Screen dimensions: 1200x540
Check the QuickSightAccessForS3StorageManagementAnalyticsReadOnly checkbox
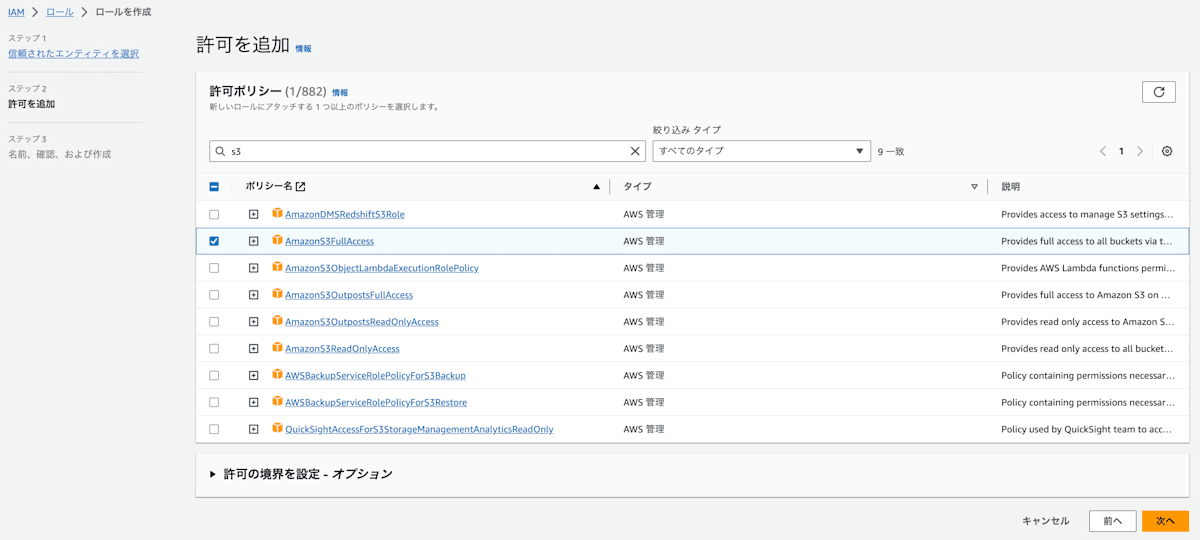pos(214,429)
